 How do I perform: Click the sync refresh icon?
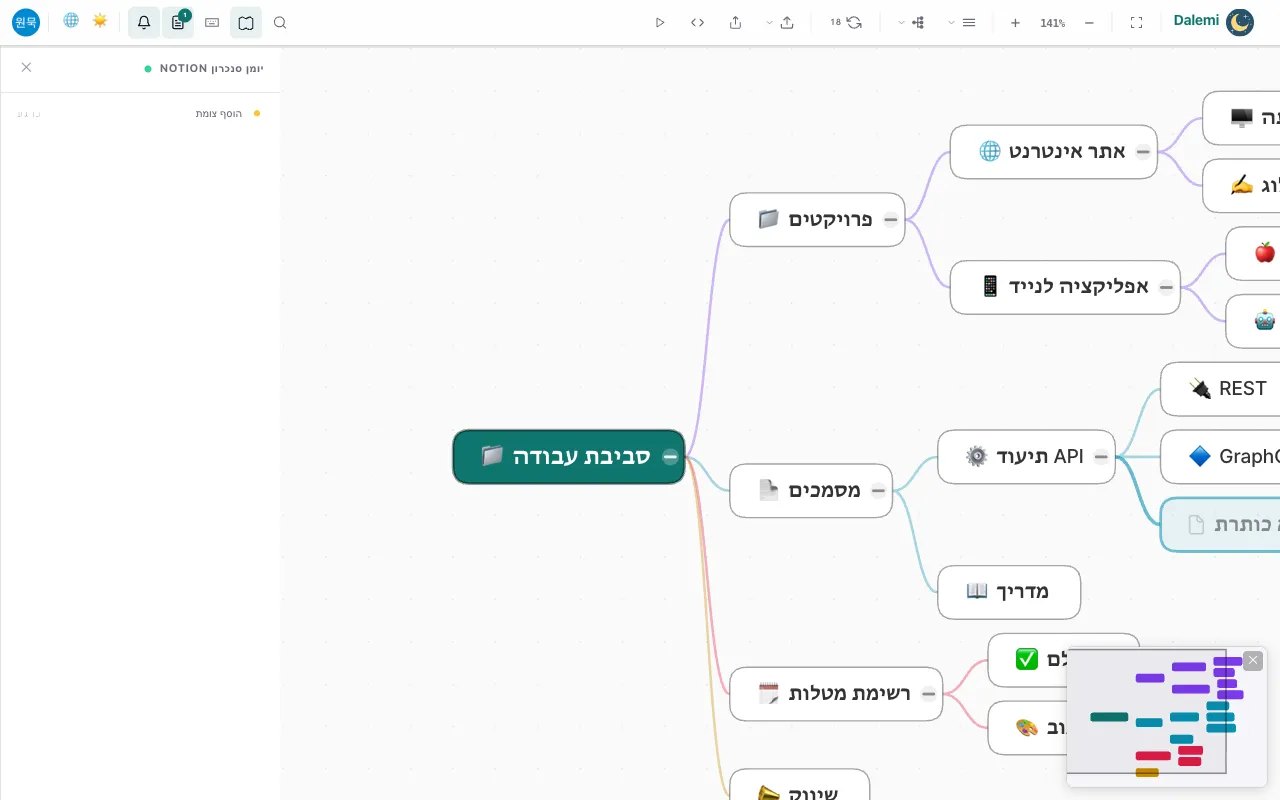coord(853,22)
